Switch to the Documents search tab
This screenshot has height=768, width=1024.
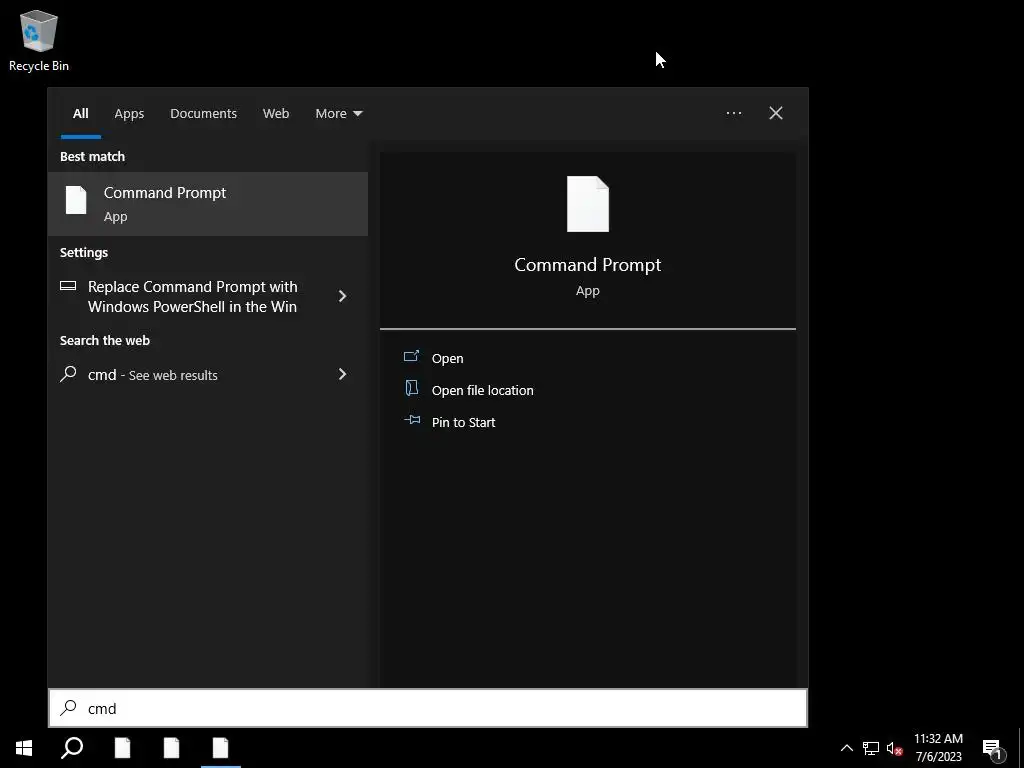click(203, 114)
